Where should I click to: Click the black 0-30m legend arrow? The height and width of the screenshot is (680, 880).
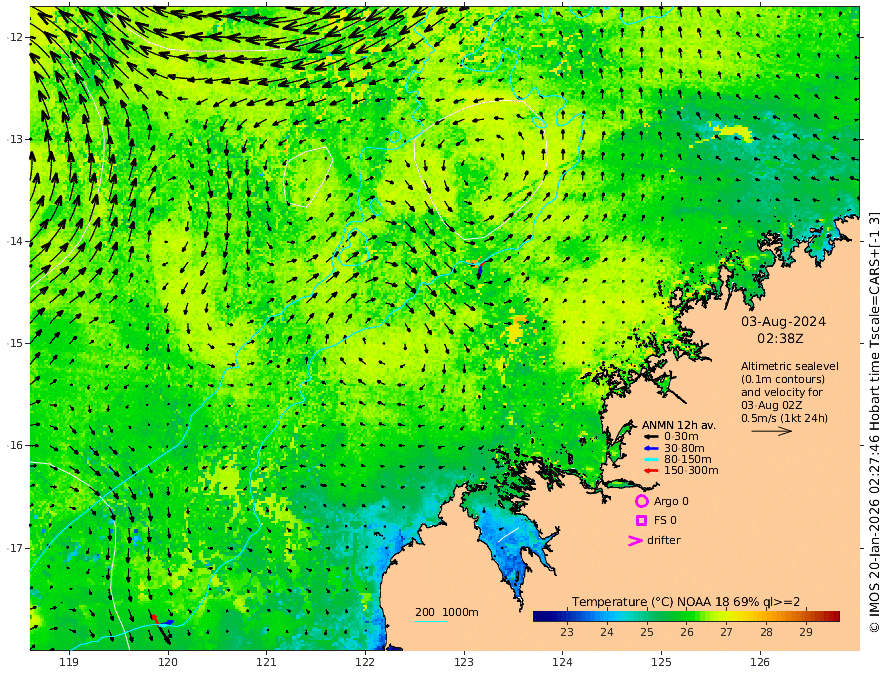click(651, 437)
